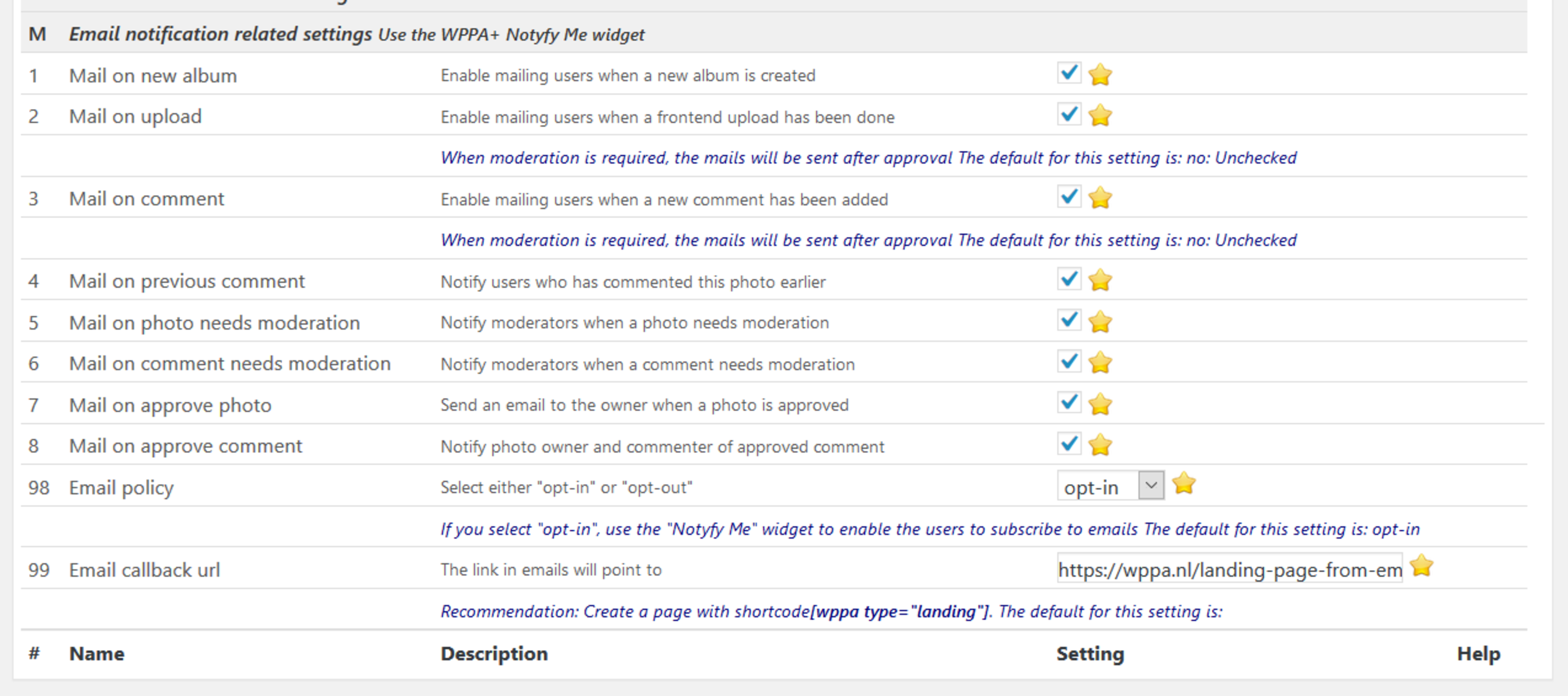
Task: Open help star for Mail on approve photo
Action: [1101, 403]
